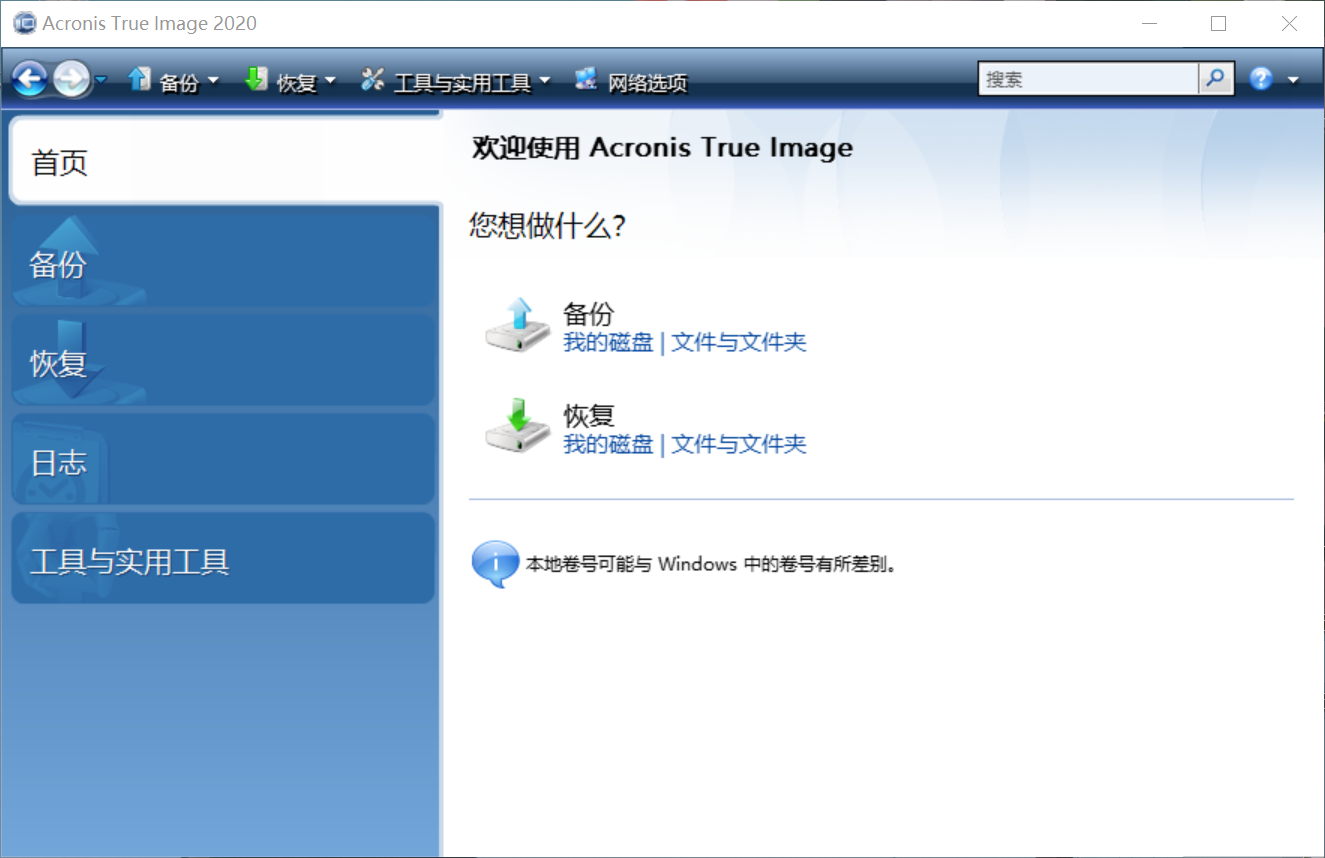Expand the navigation history dropdown arrow
The height and width of the screenshot is (858, 1325).
tap(101, 80)
